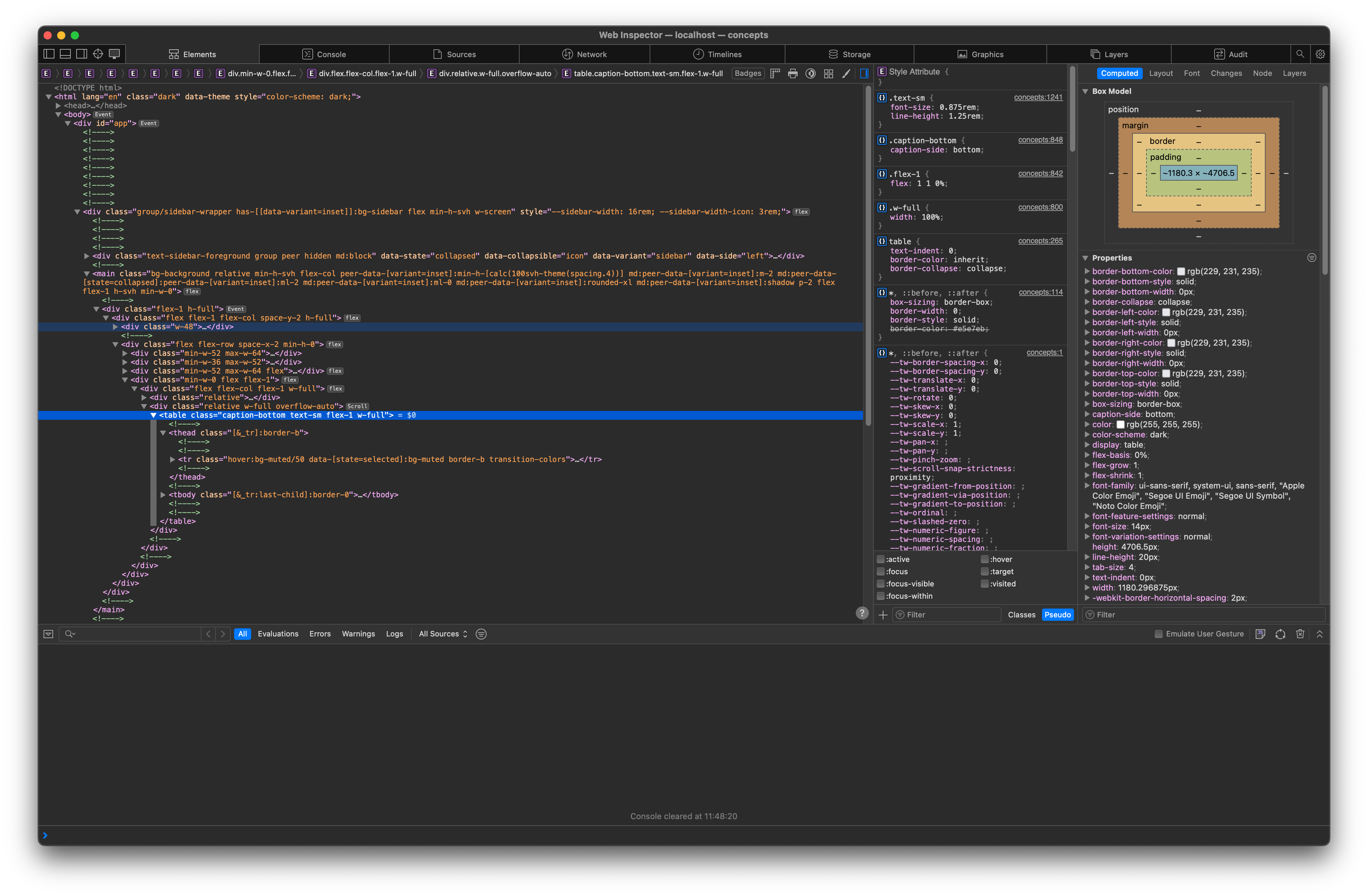Click the help question mark button

pyautogui.click(x=862, y=613)
